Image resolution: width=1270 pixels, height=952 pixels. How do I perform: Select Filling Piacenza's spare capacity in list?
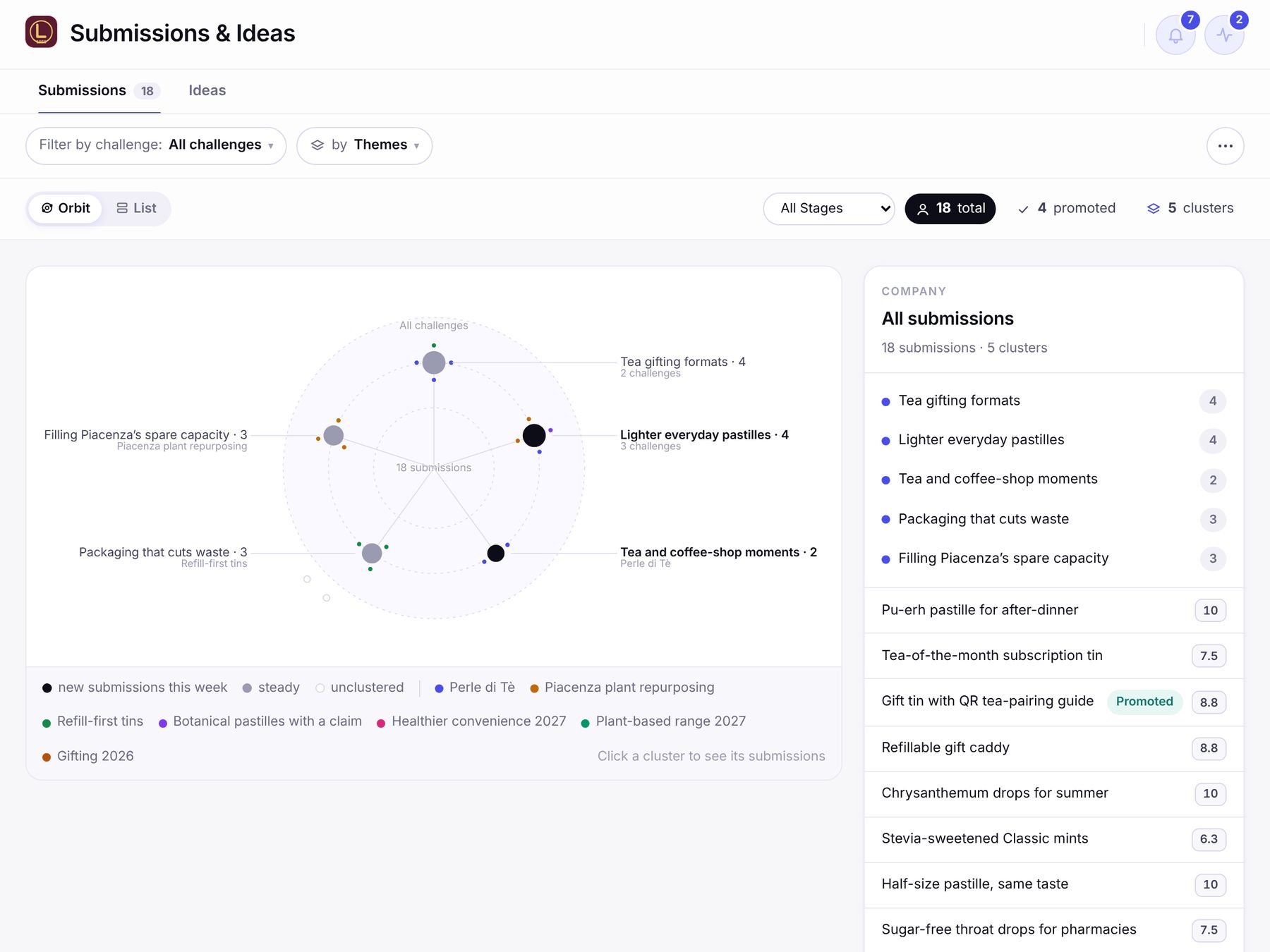click(x=1053, y=559)
